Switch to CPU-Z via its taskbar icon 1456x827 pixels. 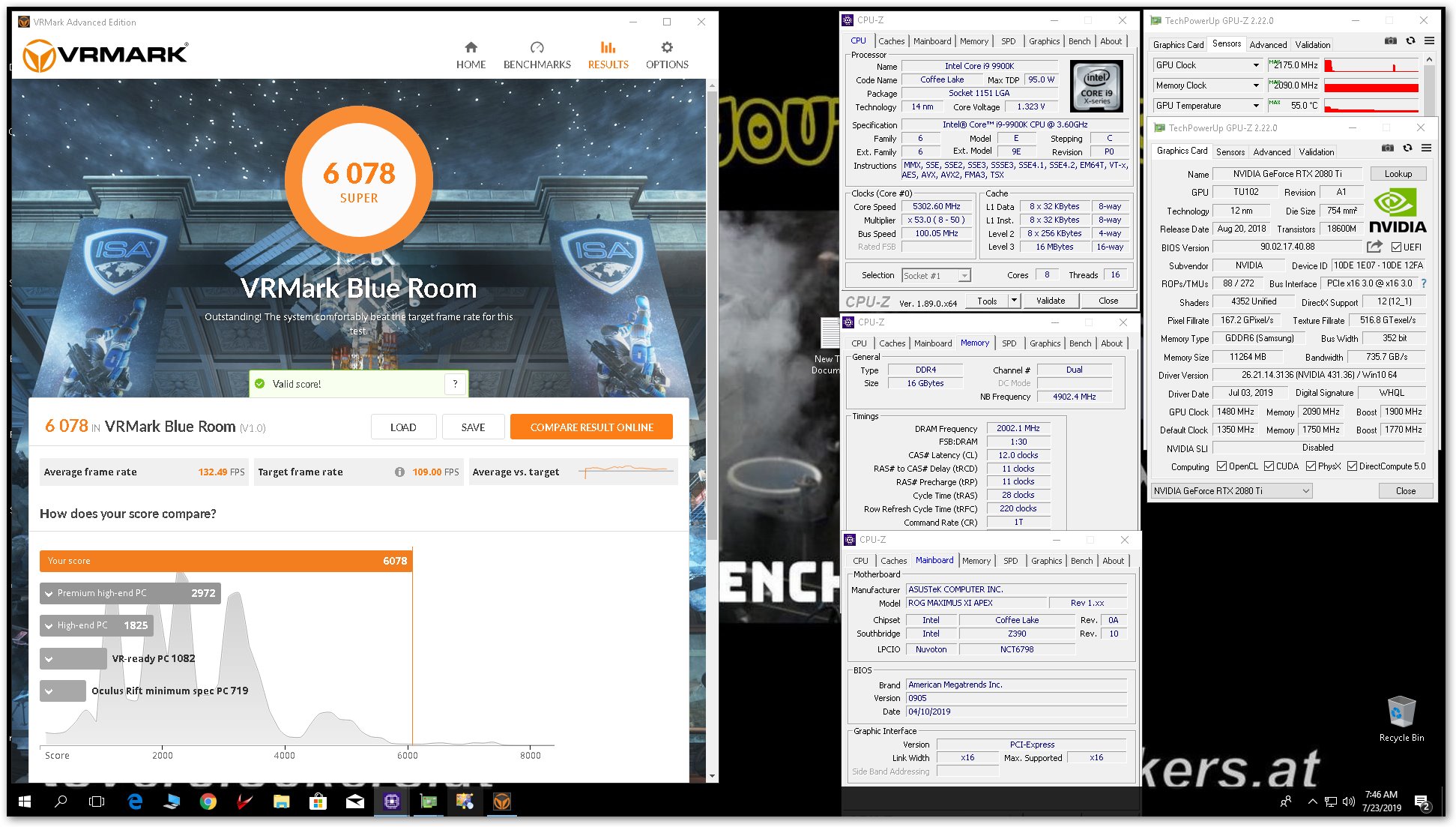click(392, 802)
